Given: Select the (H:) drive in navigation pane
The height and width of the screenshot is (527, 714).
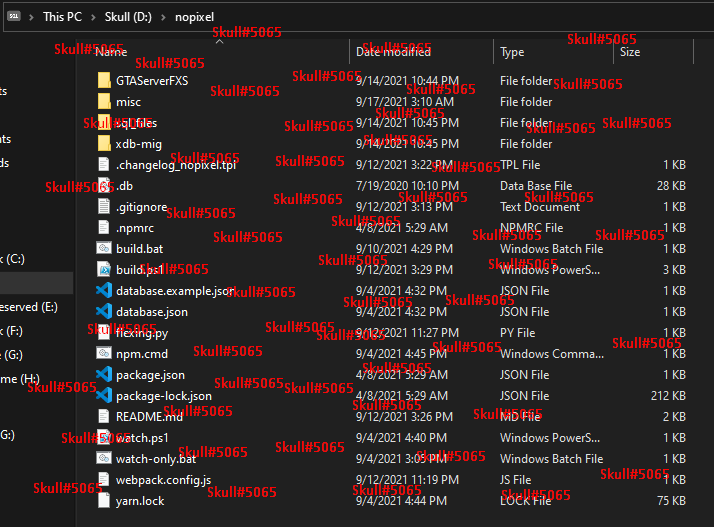Looking at the screenshot, I should (x=20, y=379).
